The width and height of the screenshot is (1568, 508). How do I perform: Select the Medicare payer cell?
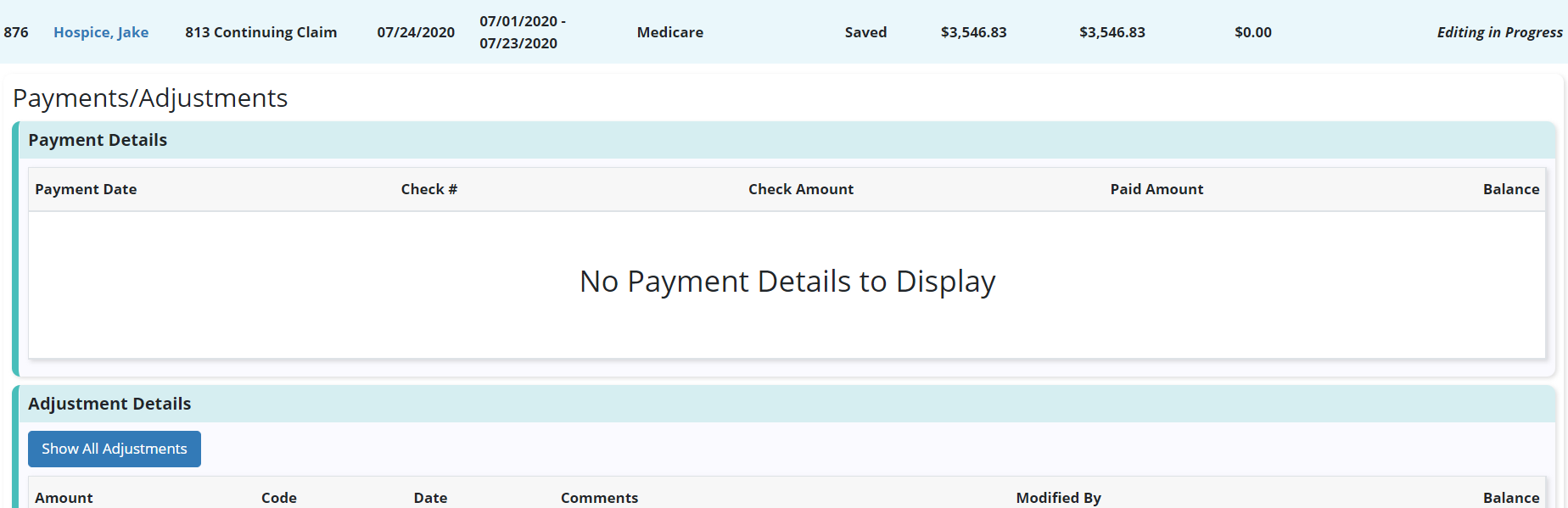669,32
